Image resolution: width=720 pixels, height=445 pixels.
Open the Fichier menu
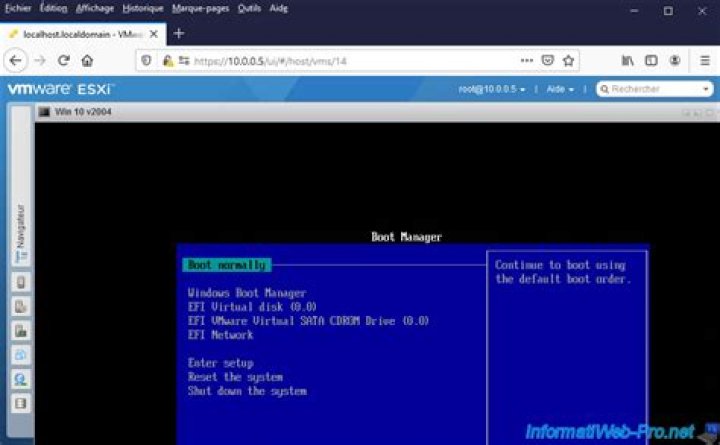point(18,8)
